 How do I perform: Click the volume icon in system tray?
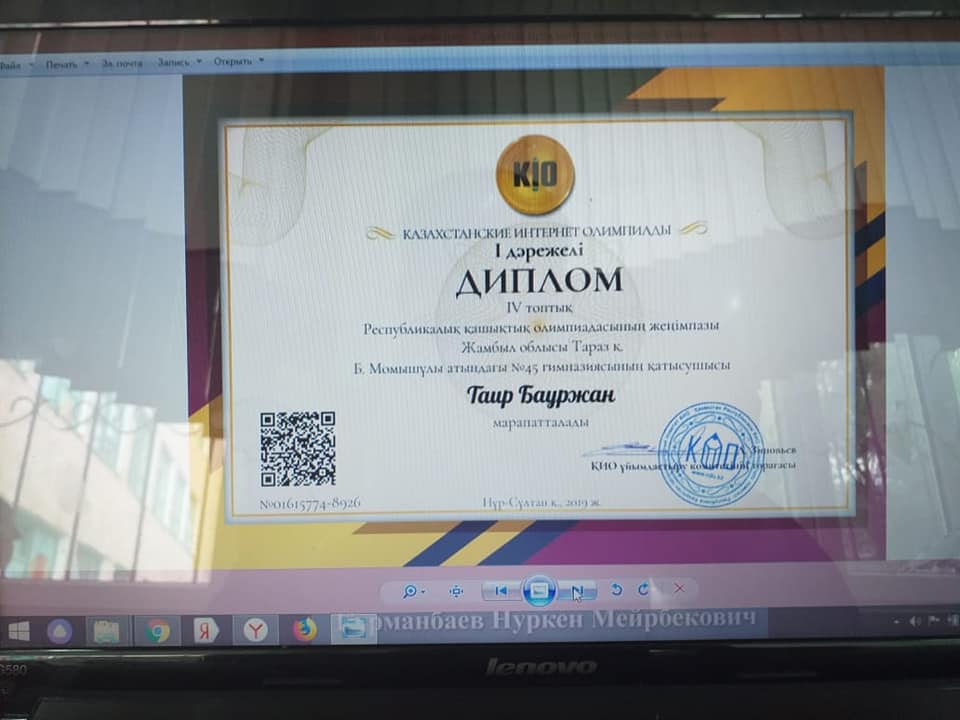pos(916,621)
